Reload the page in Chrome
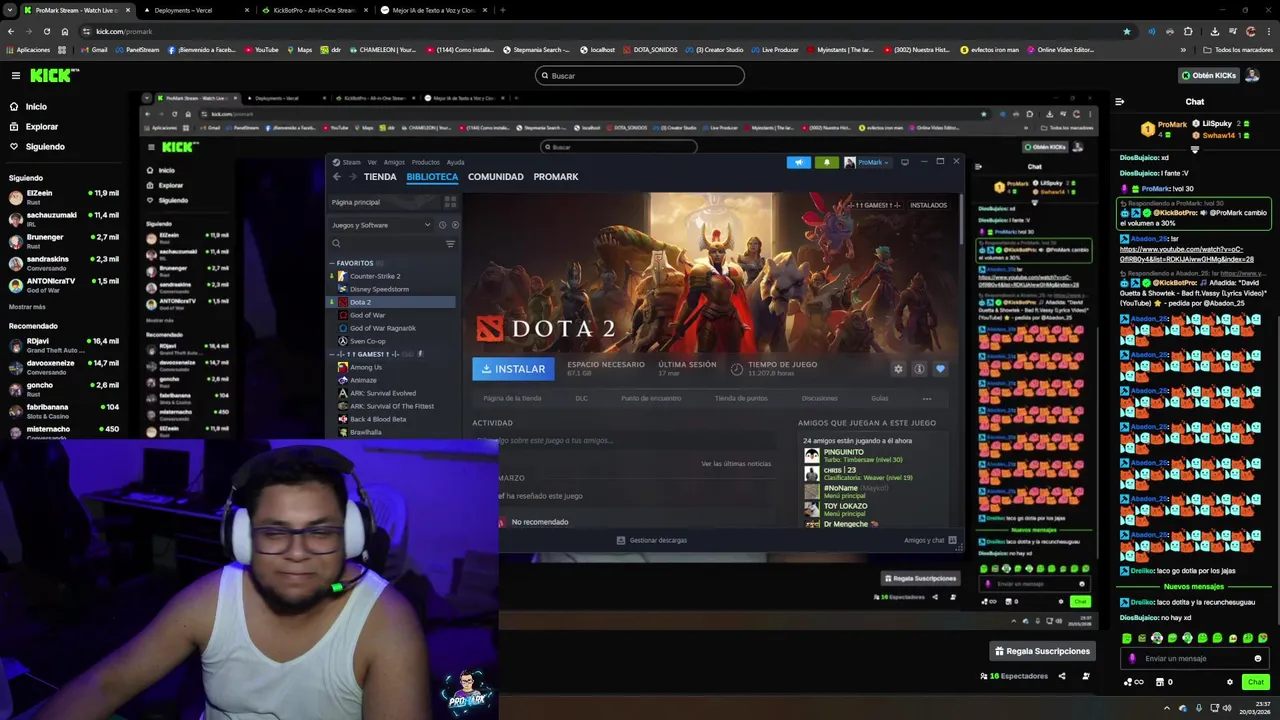1280x720 pixels. 47,31
